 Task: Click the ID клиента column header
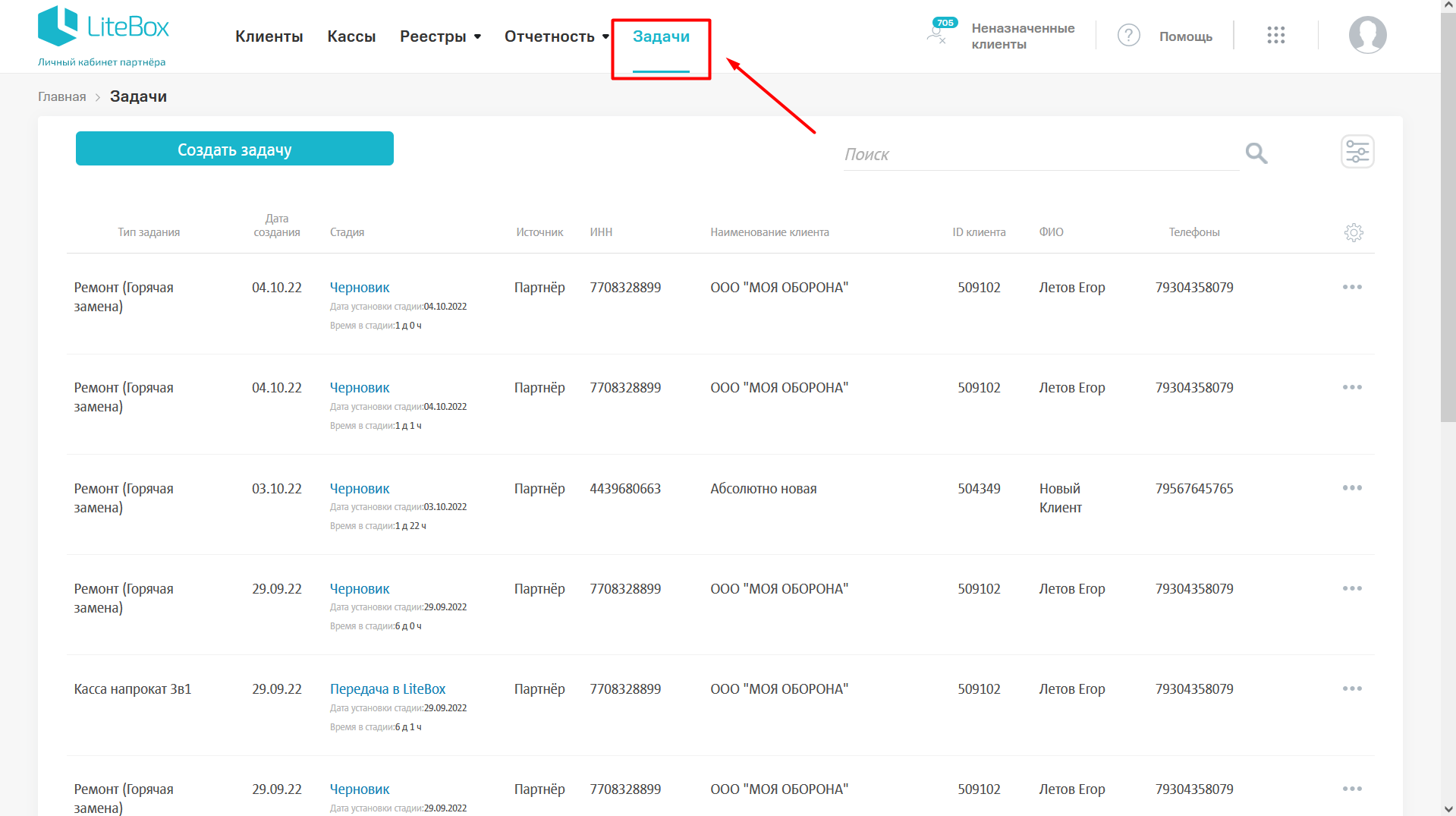point(979,232)
